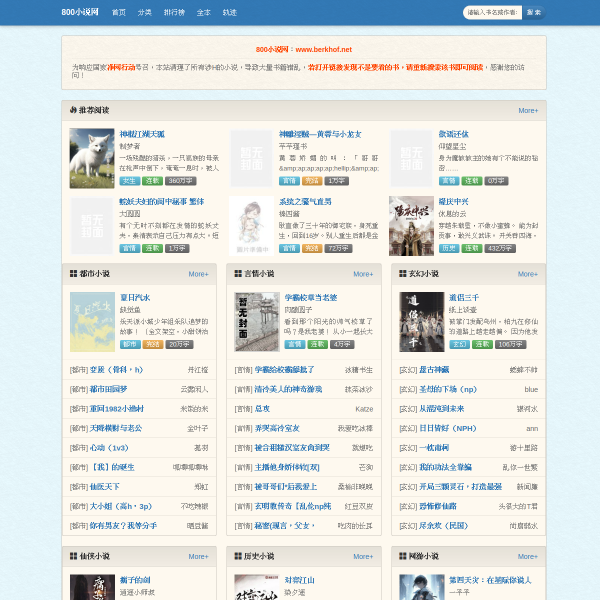The image size is (600, 600).
Task: Open the last item of the top navigation bar
Action: (x=230, y=13)
